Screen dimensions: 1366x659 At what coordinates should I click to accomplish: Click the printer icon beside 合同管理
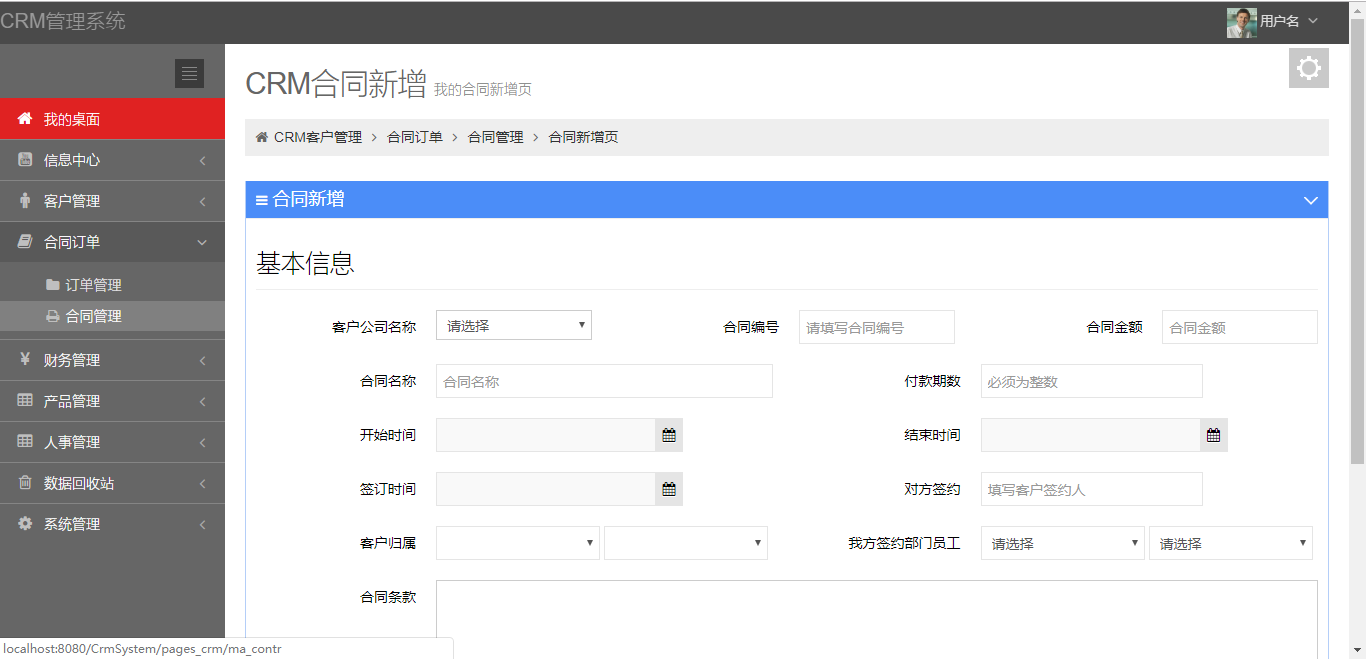(52, 315)
